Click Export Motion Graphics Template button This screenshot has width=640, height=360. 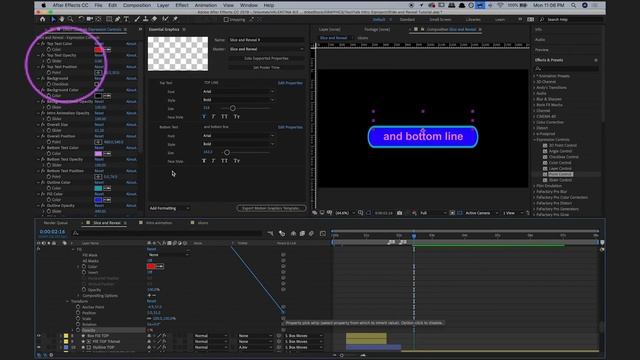point(271,208)
